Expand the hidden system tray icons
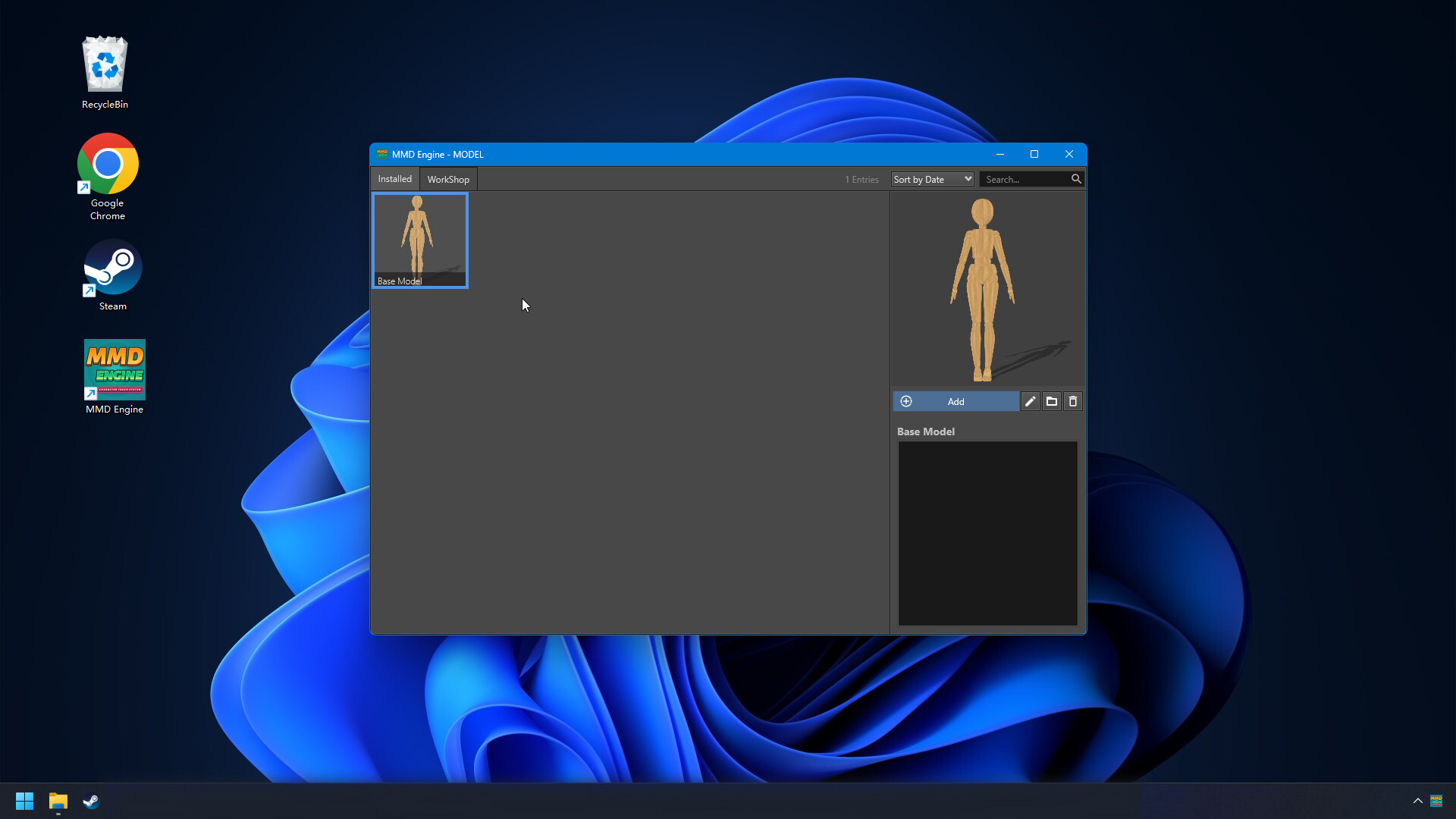This screenshot has height=819, width=1456. click(1417, 801)
